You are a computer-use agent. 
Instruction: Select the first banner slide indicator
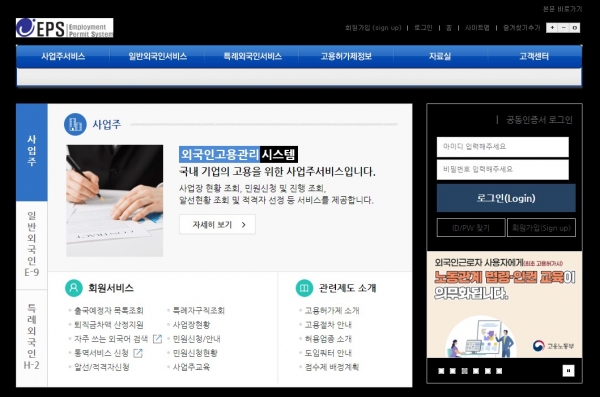441,371
